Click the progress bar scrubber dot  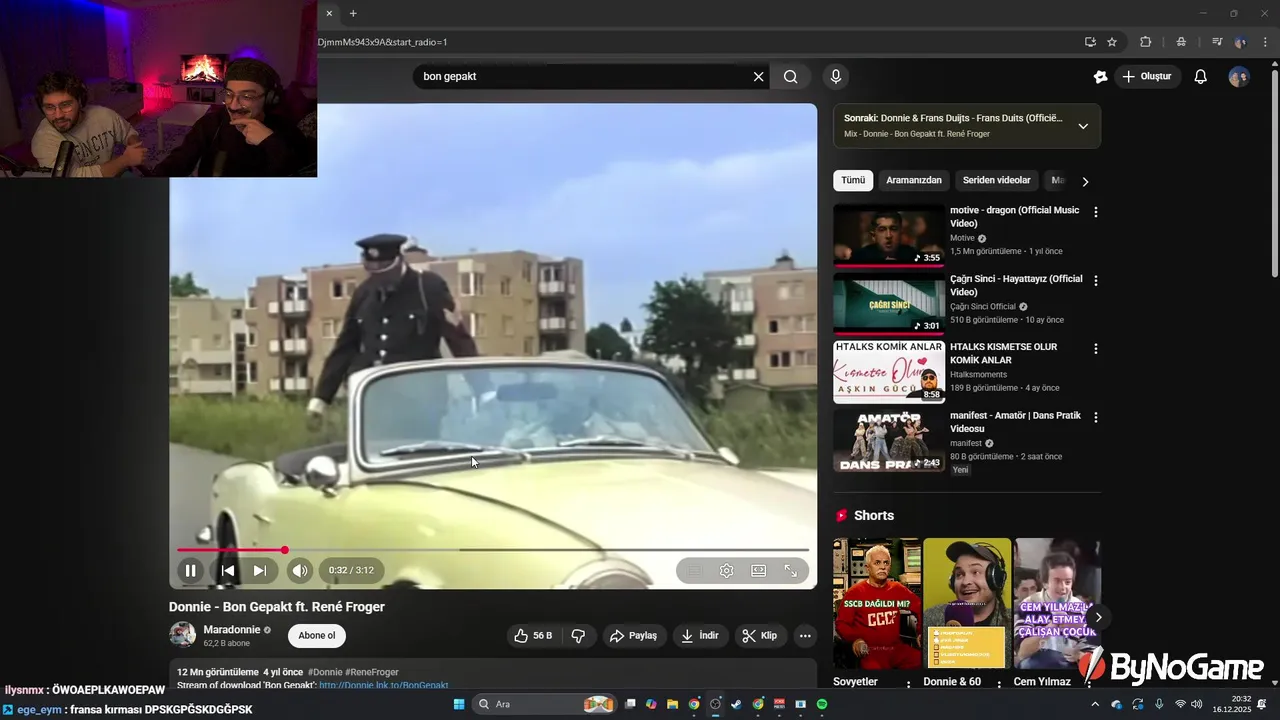pos(285,550)
